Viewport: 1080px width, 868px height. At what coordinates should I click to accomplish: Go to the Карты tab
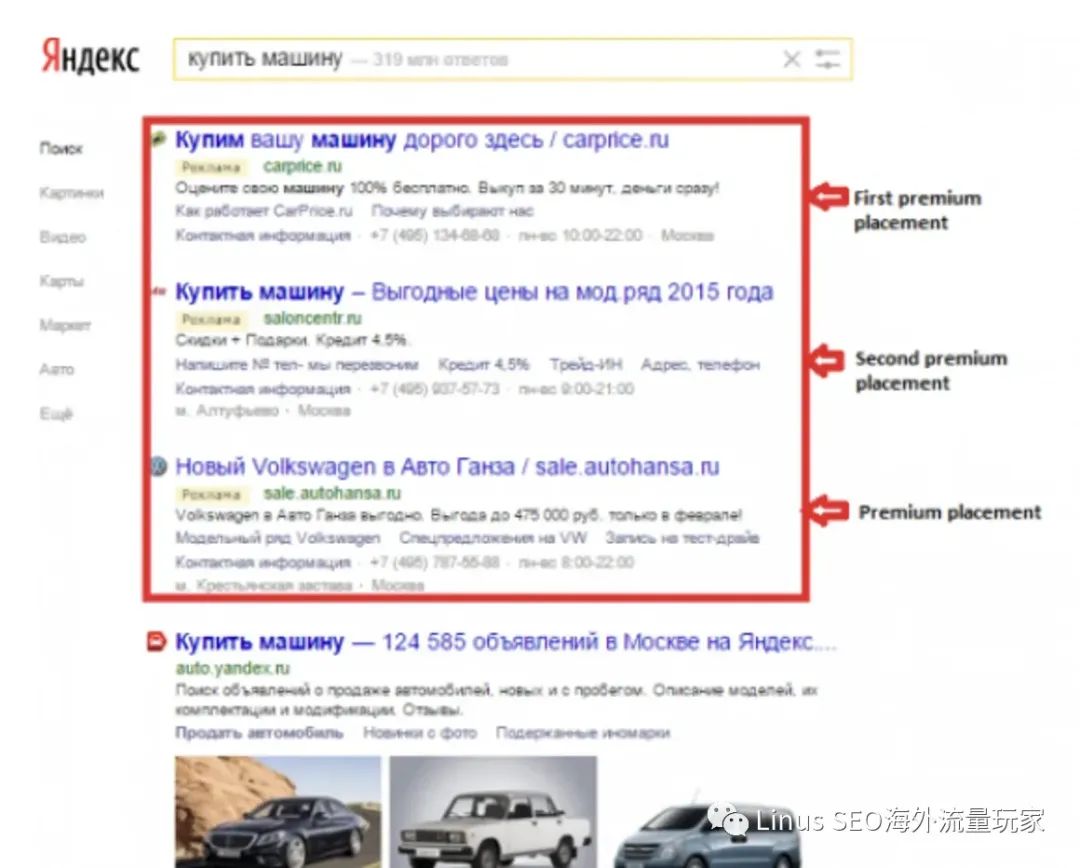pos(61,281)
